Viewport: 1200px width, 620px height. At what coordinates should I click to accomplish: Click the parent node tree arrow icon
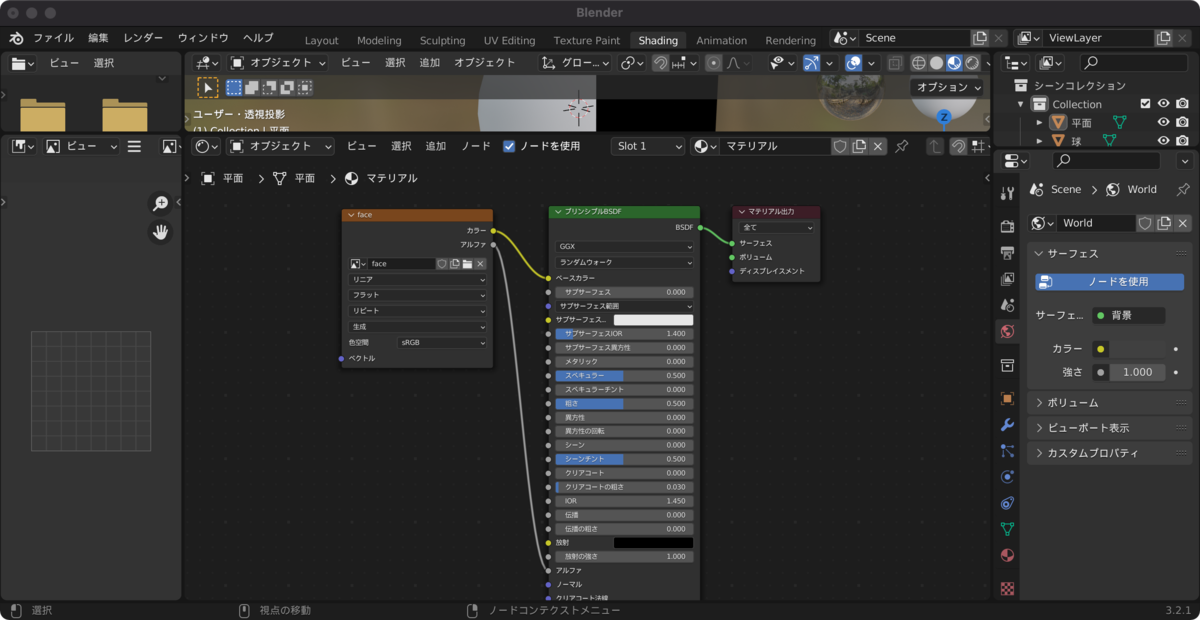[x=935, y=146]
